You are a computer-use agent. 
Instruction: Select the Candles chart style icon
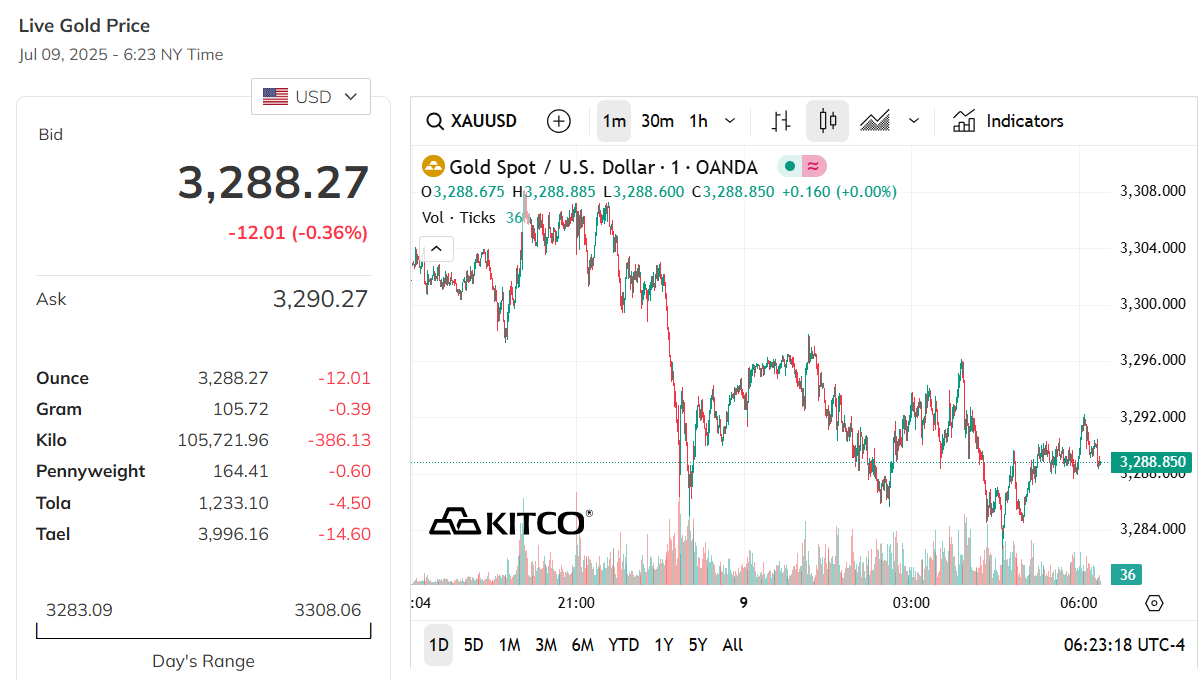click(827, 121)
